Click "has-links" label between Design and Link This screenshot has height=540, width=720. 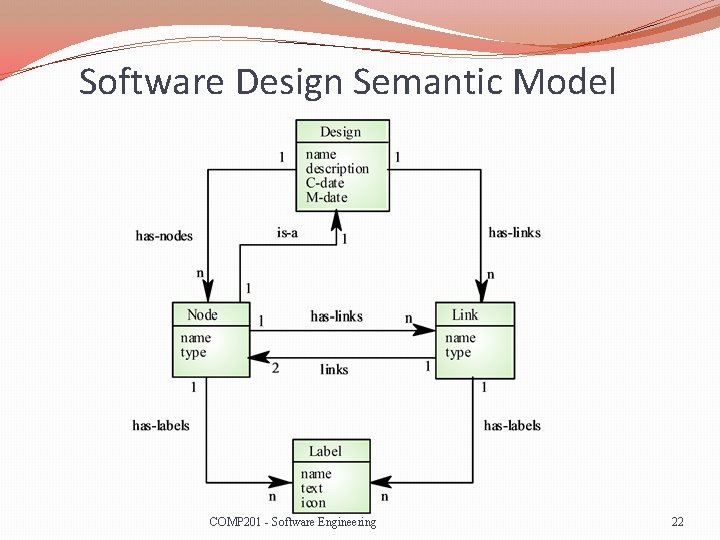(514, 232)
